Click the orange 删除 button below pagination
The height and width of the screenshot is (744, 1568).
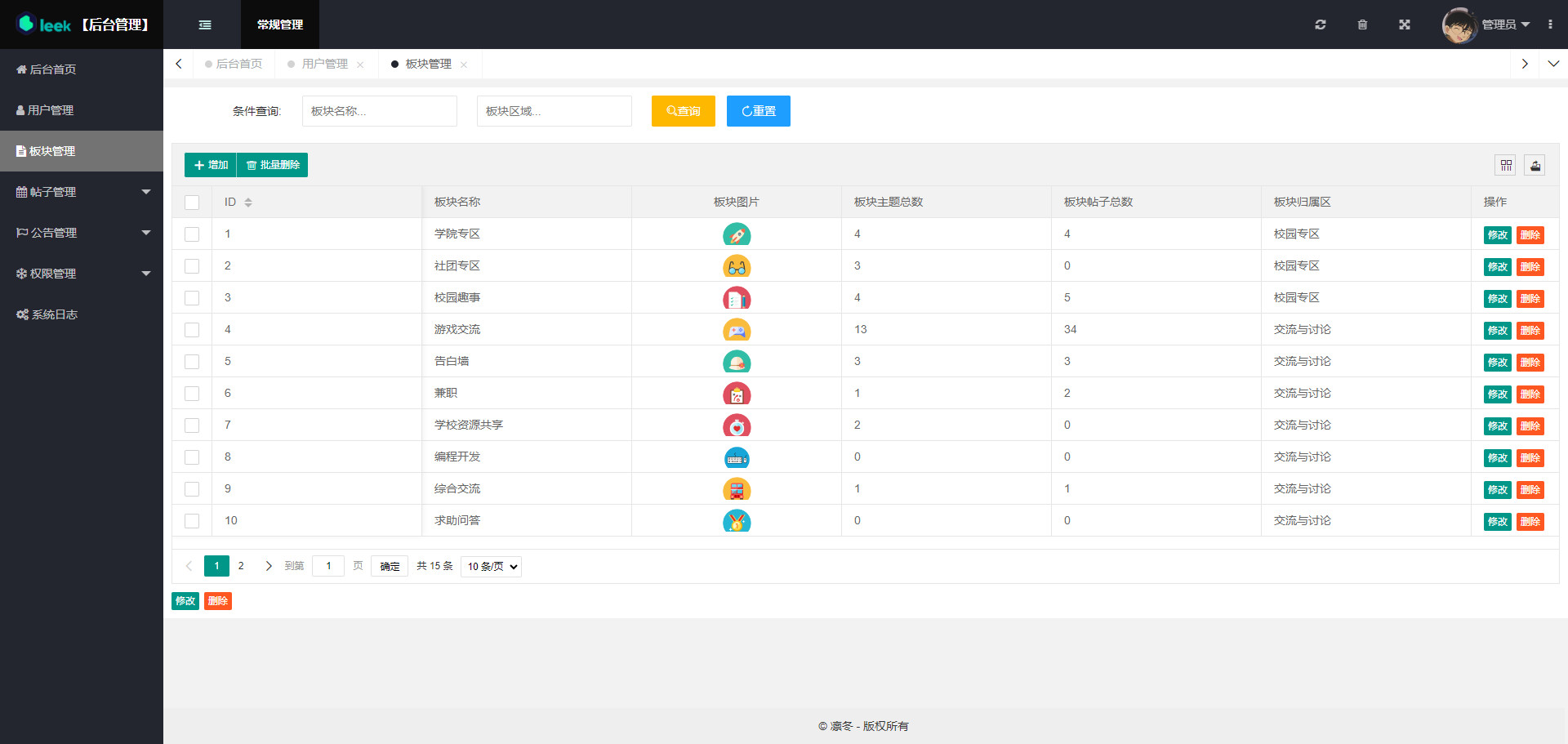pos(218,601)
